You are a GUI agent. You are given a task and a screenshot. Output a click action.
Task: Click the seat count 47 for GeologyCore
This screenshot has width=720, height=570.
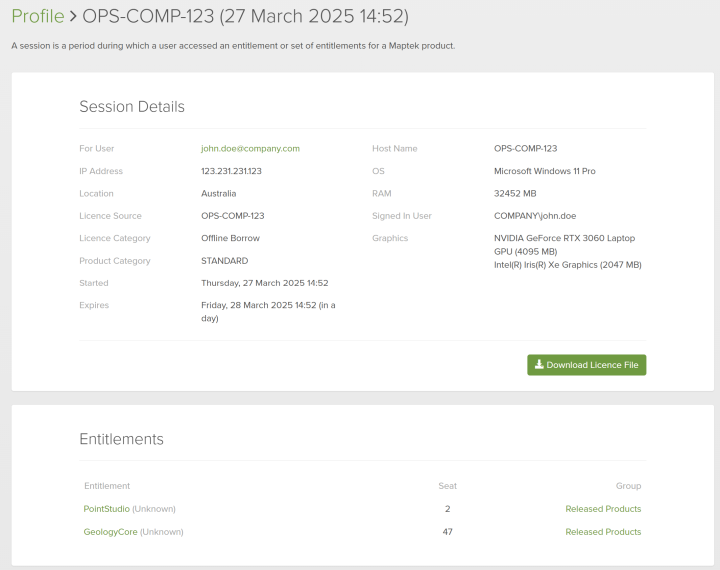point(447,532)
